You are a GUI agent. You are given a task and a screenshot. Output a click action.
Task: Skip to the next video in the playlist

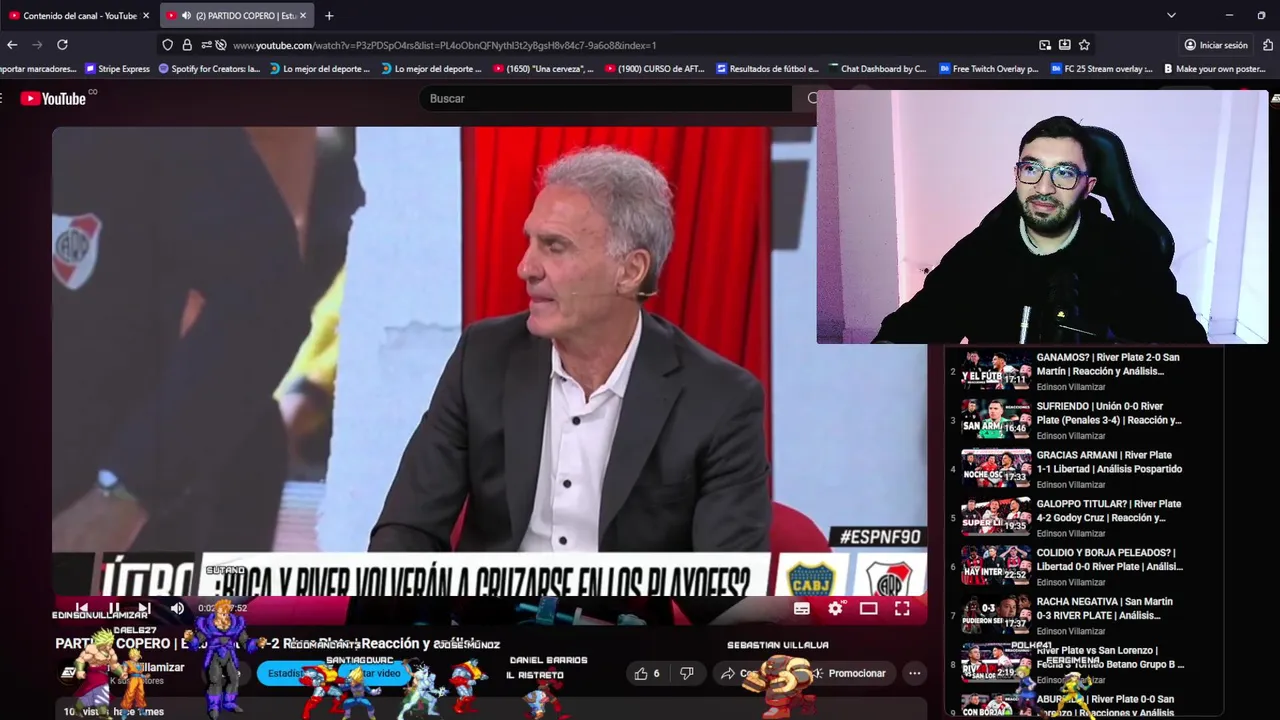144,608
